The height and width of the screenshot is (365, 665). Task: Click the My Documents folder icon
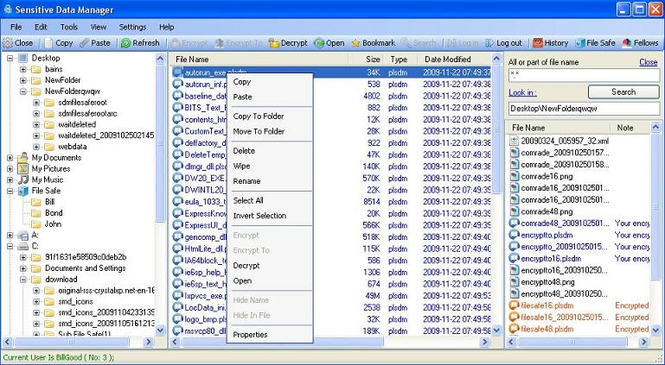click(23, 158)
